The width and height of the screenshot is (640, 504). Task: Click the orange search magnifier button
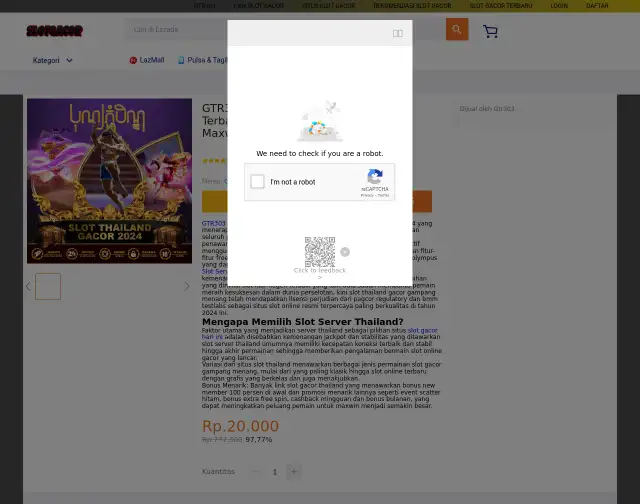457,29
